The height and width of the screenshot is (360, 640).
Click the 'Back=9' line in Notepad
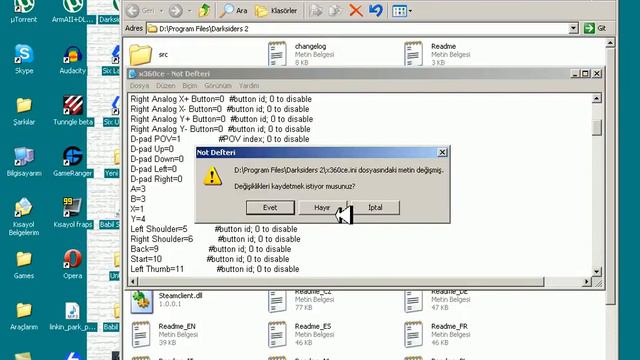(211, 249)
